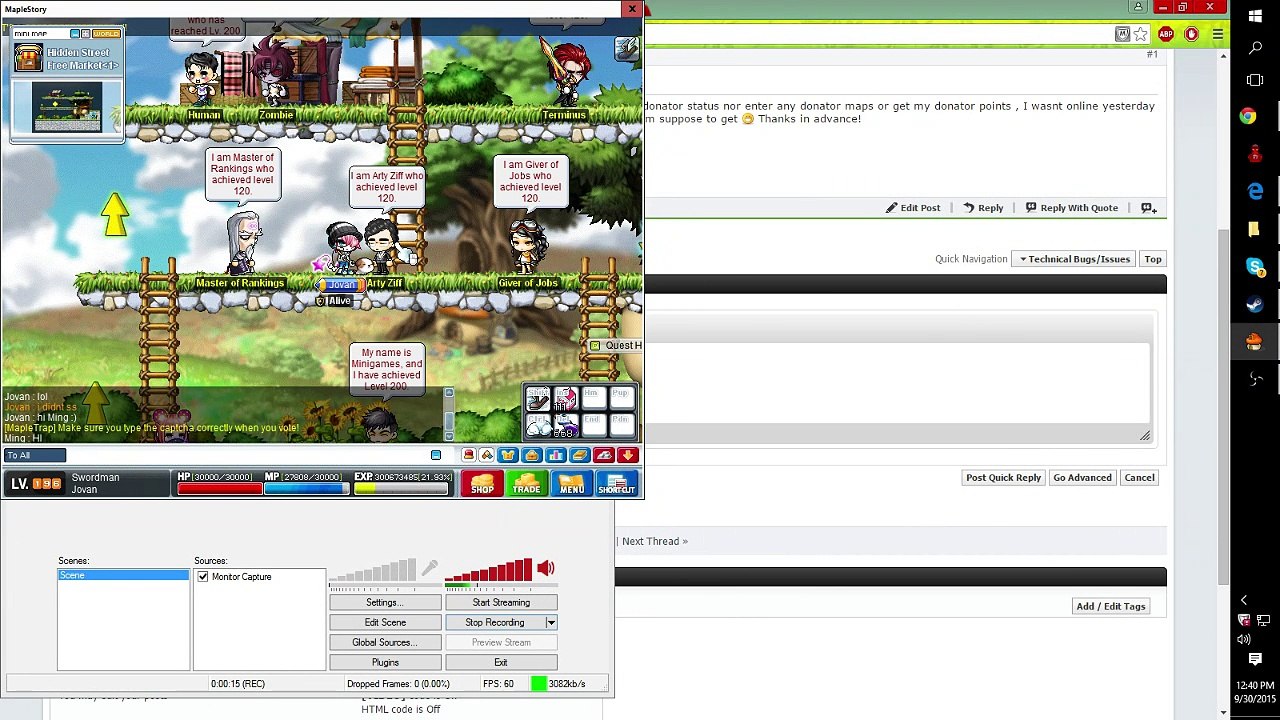The height and width of the screenshot is (720, 1280).
Task: Jump to Top of the forum page
Action: [1153, 259]
